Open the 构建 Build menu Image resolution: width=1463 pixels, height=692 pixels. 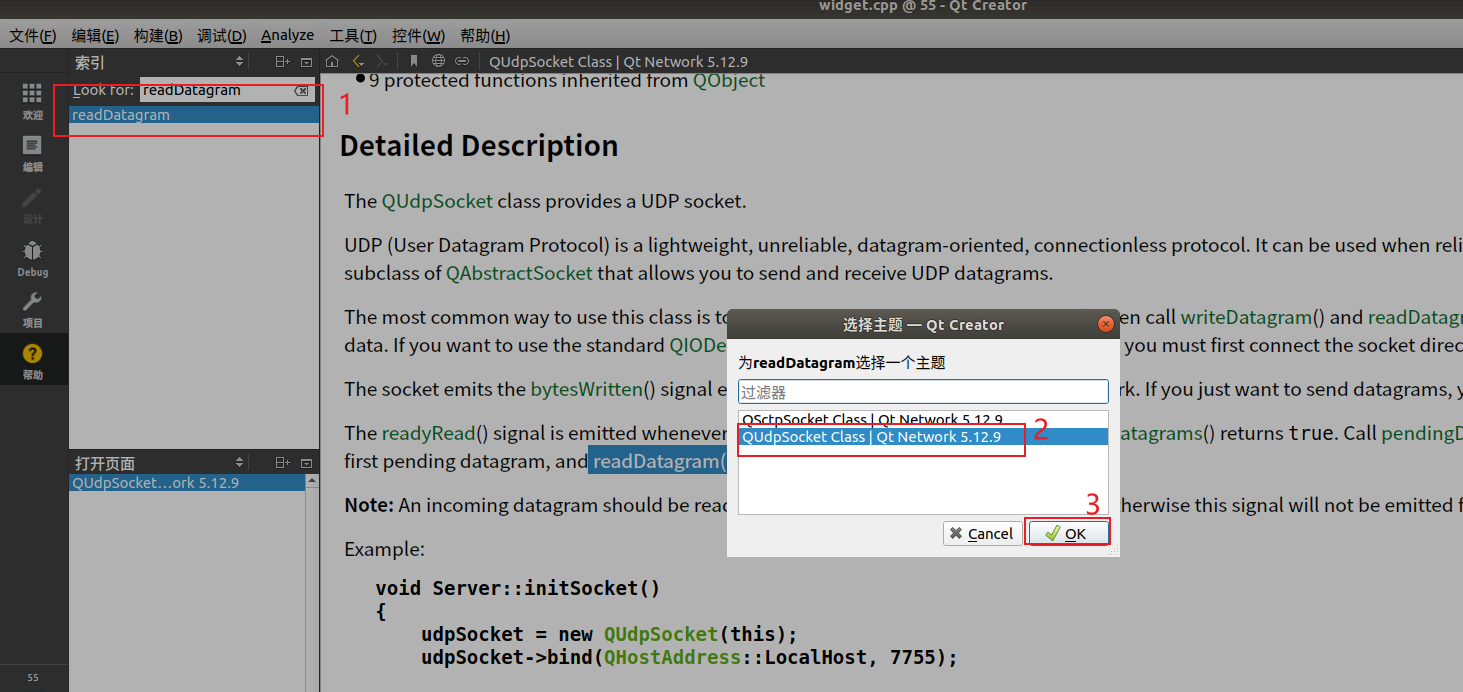click(x=158, y=35)
